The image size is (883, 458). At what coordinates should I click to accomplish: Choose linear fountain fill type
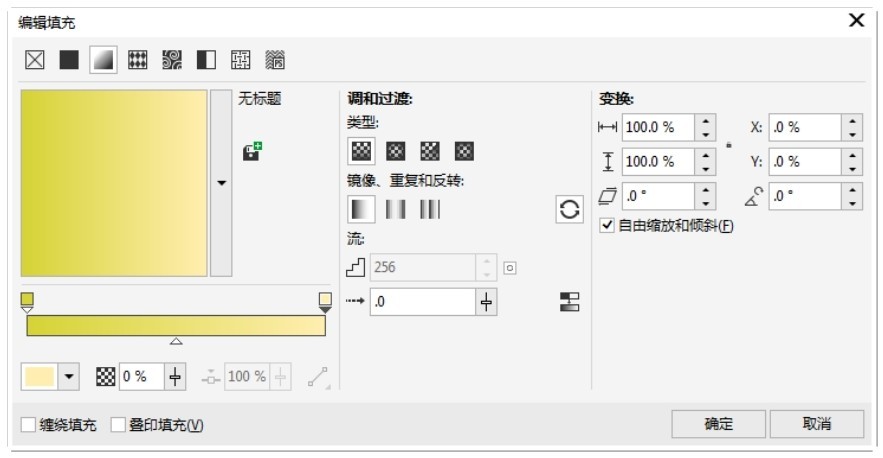coord(361,150)
